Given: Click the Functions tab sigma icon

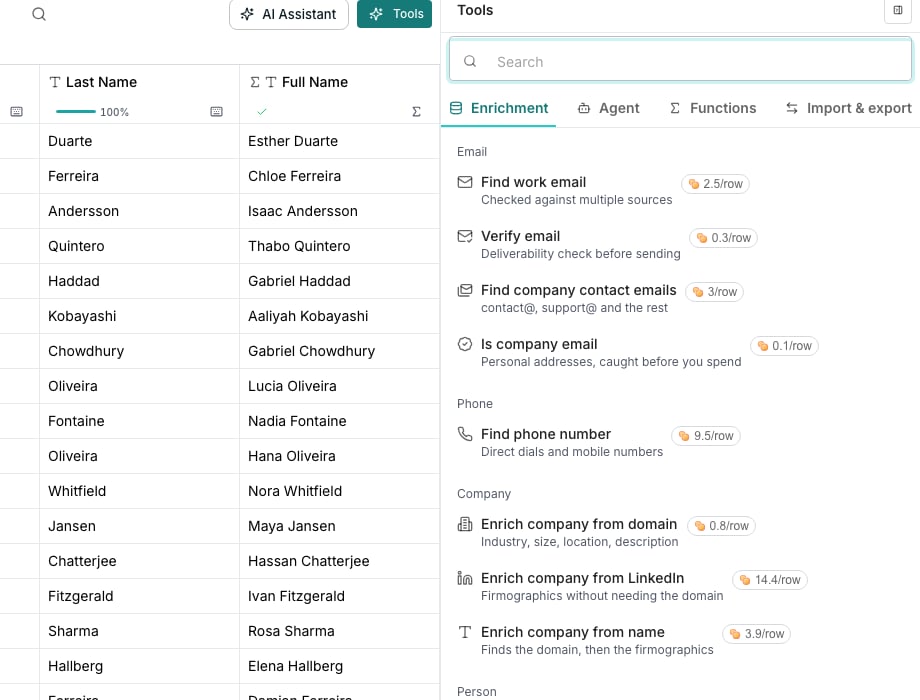Looking at the screenshot, I should [x=675, y=108].
